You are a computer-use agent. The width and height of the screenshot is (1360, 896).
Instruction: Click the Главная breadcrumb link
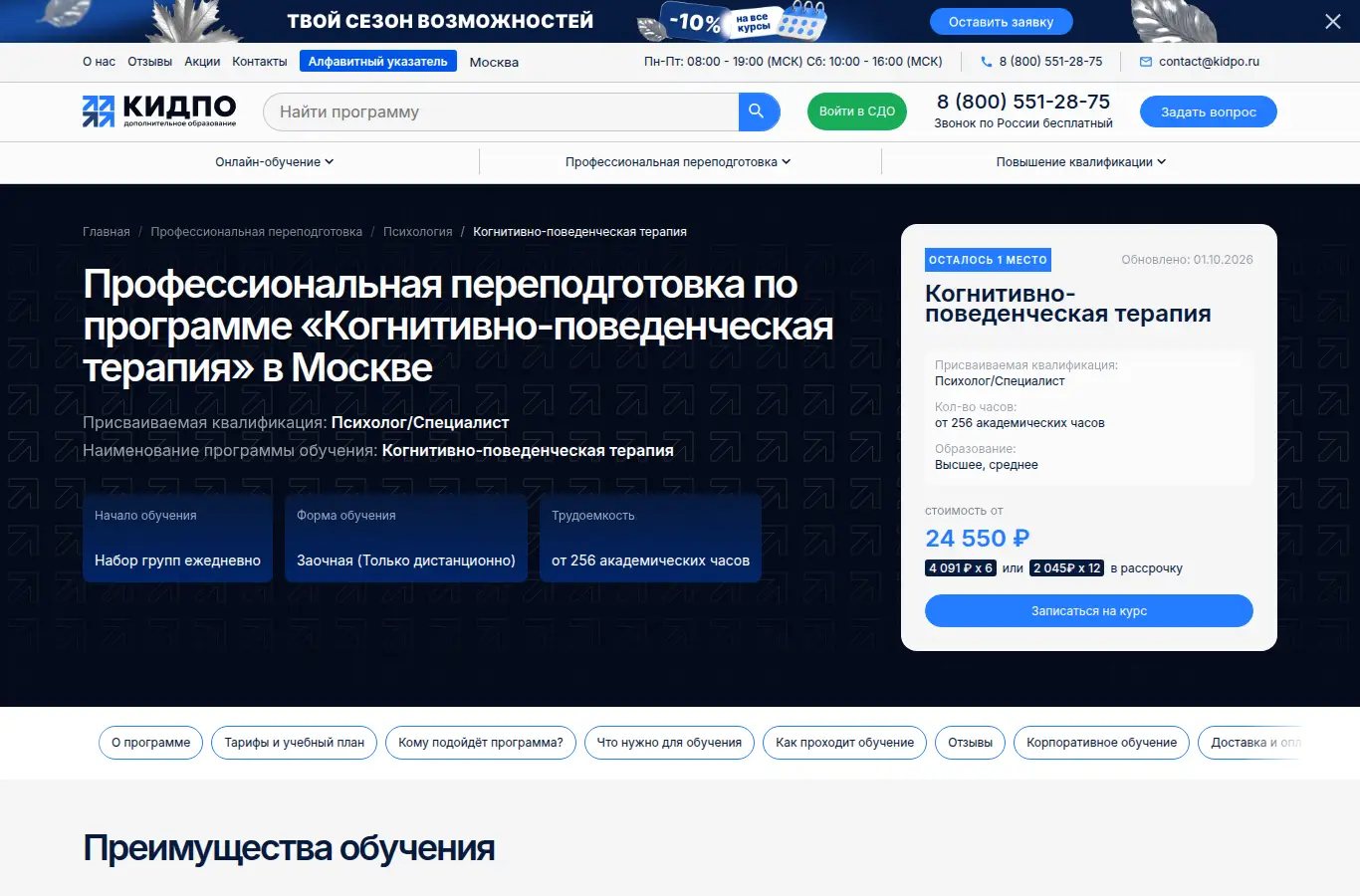107,232
